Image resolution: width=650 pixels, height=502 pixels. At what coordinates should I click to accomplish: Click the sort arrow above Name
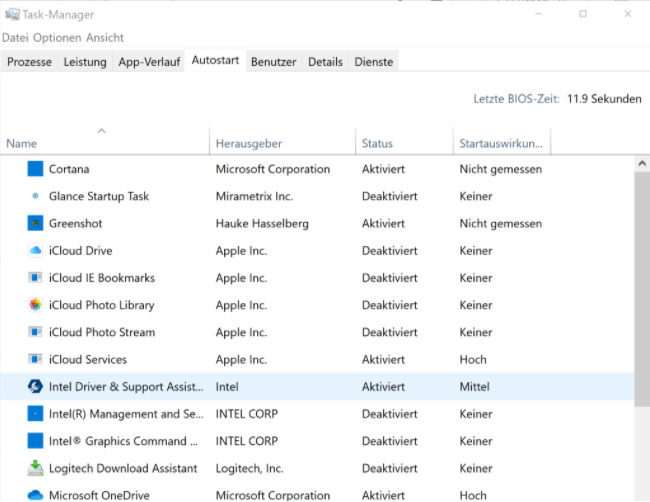point(102,131)
